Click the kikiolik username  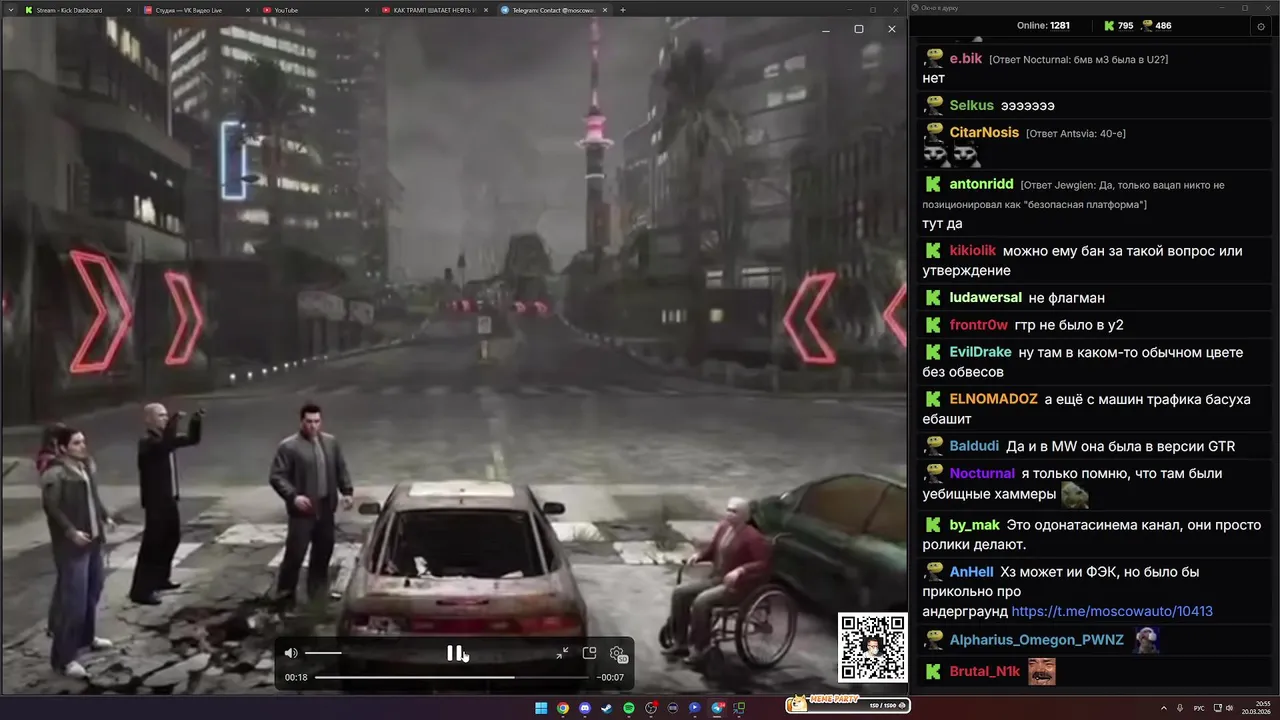[x=973, y=251]
